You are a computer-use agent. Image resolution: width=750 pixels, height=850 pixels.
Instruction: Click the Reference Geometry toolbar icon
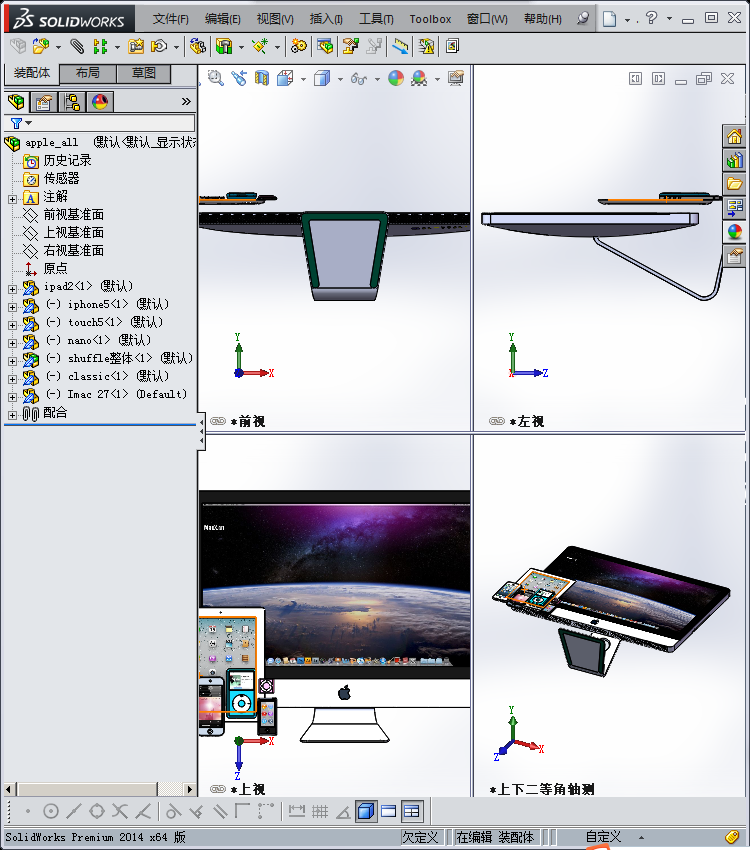click(260, 47)
